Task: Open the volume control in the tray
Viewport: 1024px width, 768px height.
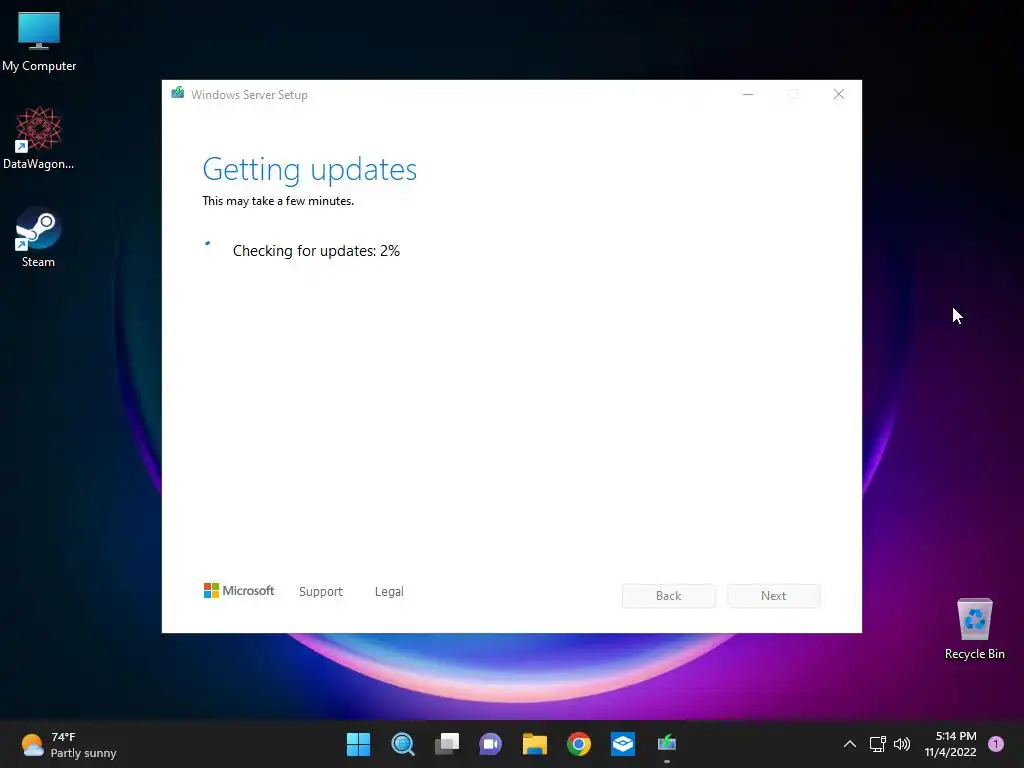Action: pos(902,744)
